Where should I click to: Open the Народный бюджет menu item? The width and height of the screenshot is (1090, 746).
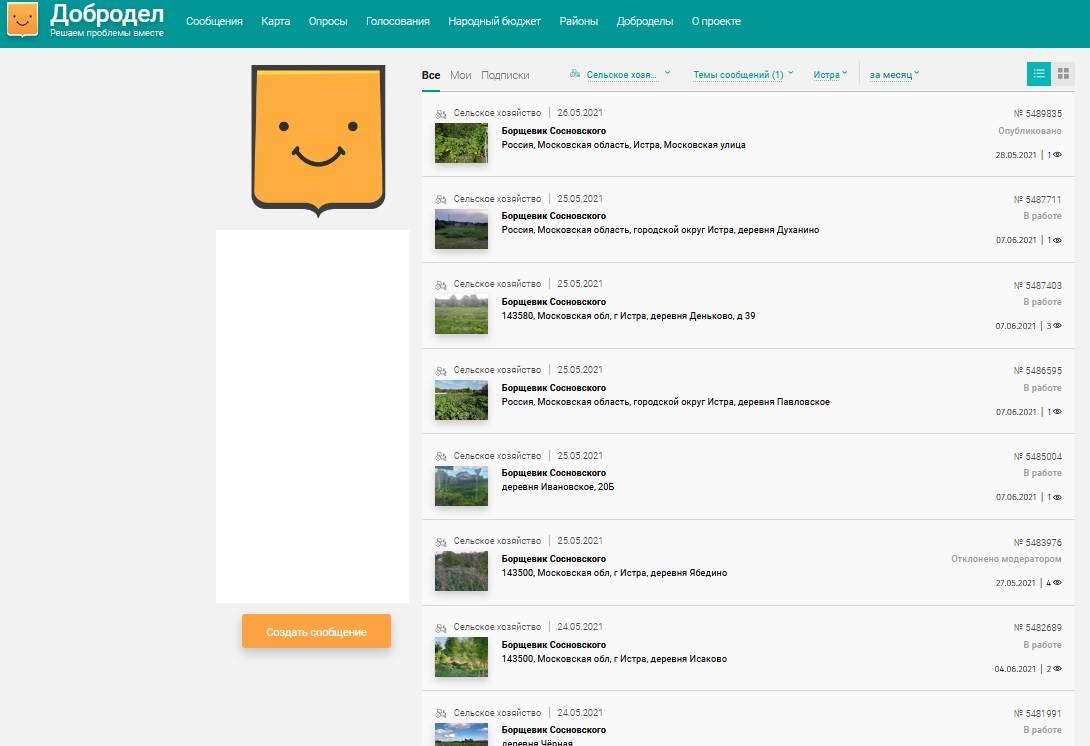click(x=494, y=21)
